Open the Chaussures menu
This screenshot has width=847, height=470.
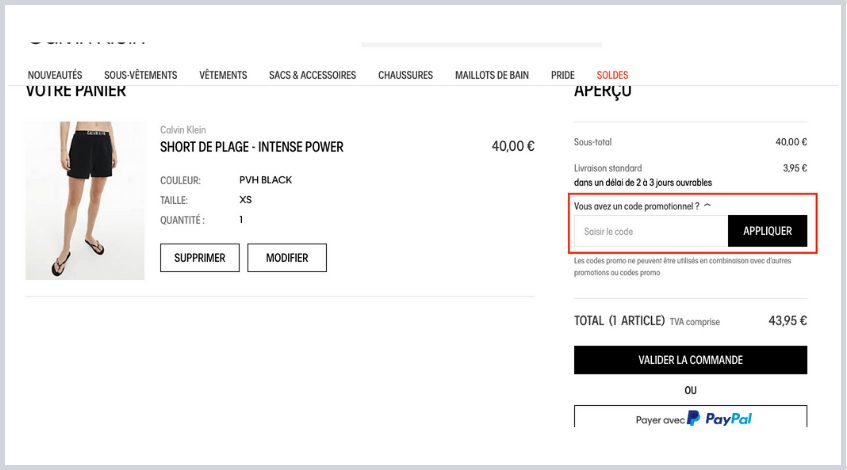(x=405, y=75)
